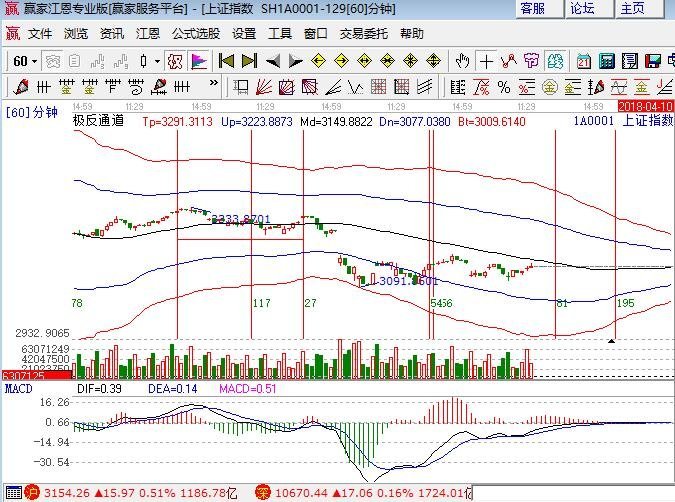The height and width of the screenshot is (502, 675).
Task: Click the first vertical lines grid icon
Action: pyautogui.click(x=43, y=87)
